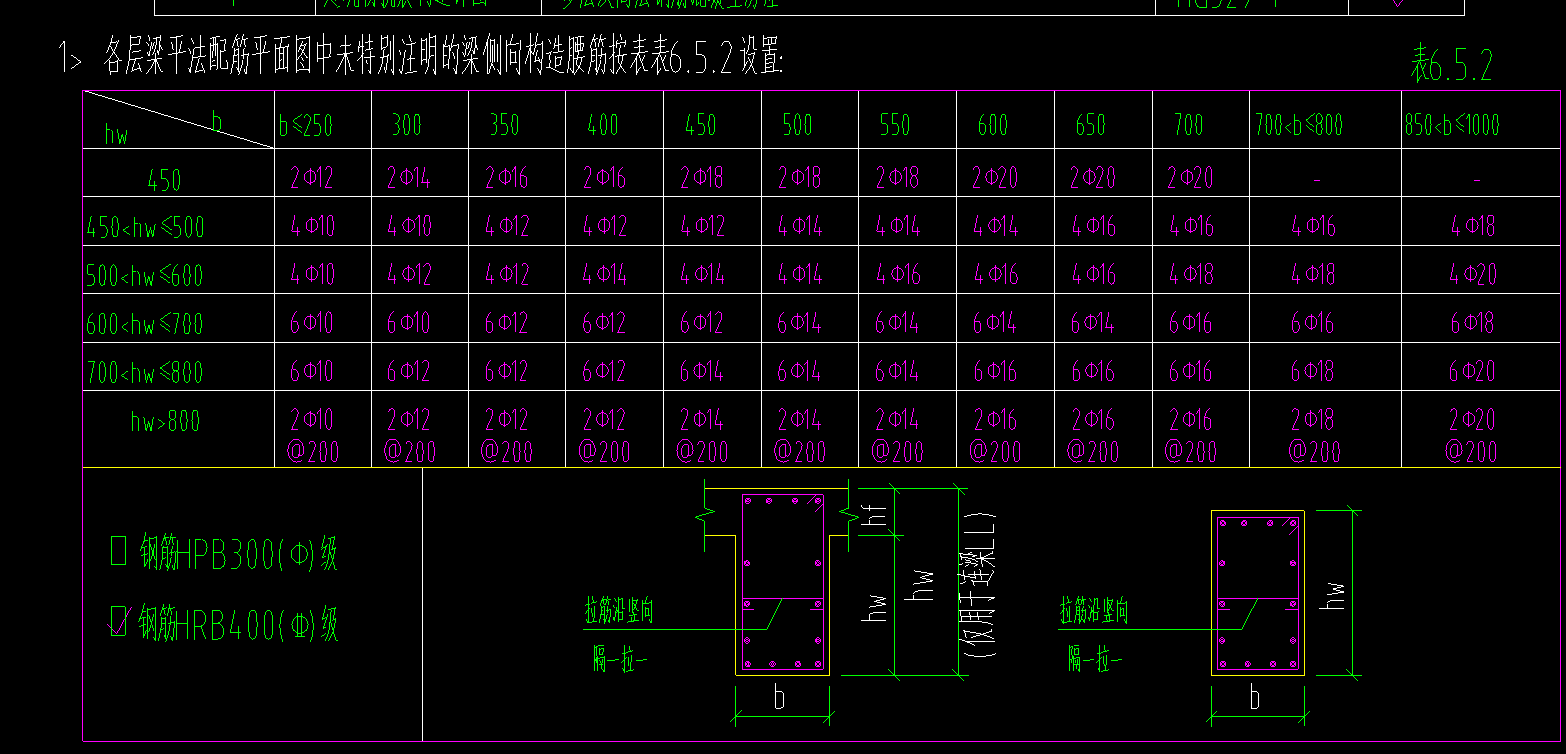Click the column header 450

(701, 125)
